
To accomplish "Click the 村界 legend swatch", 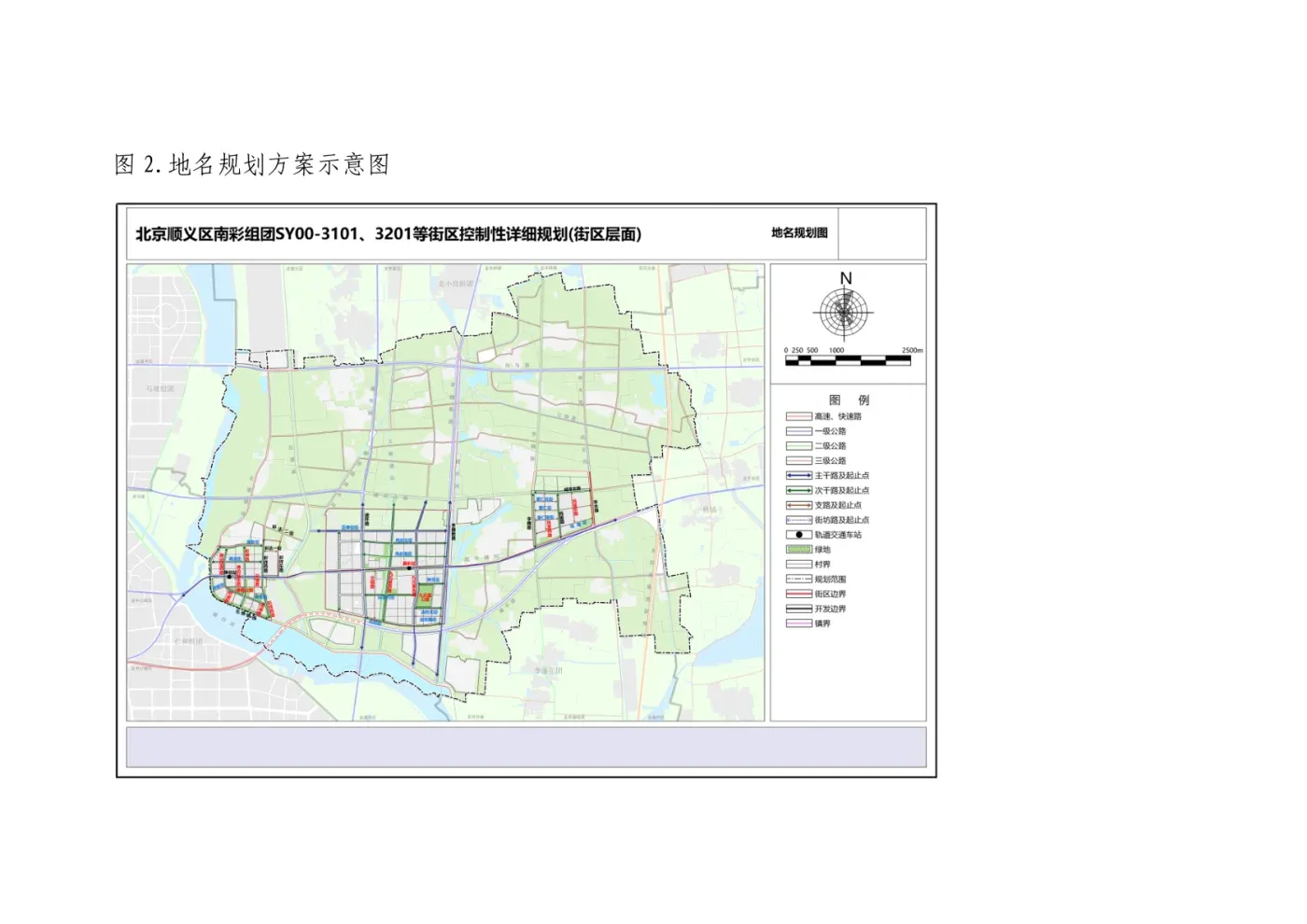I will (799, 565).
